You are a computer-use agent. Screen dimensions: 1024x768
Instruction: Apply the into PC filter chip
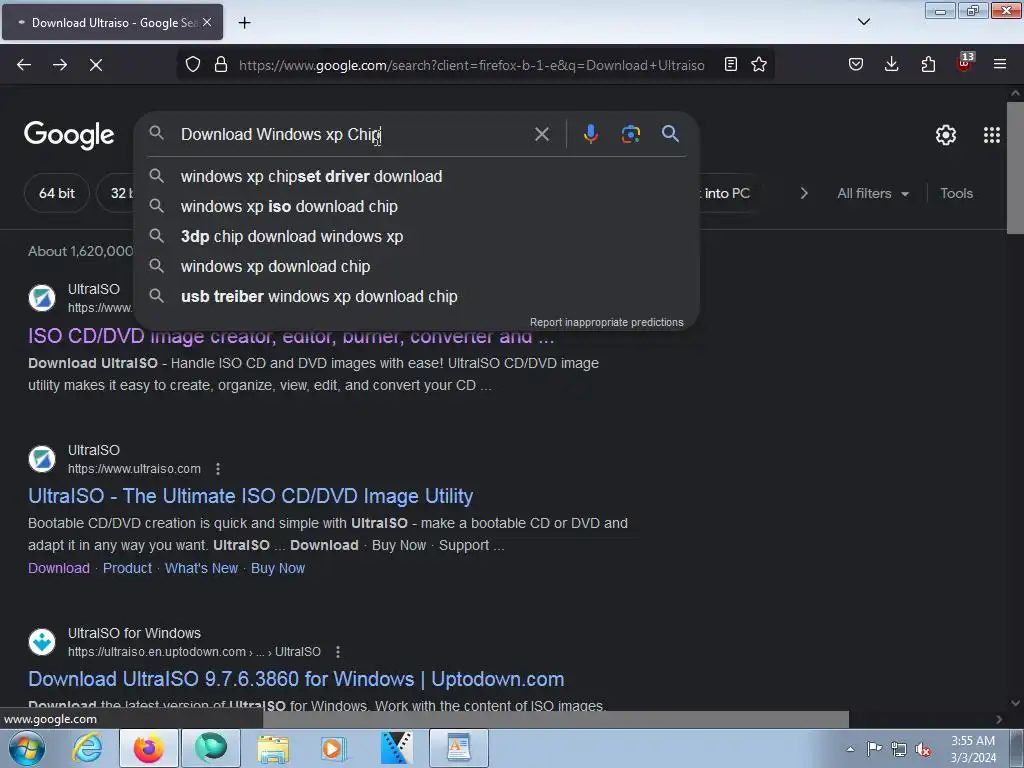(x=726, y=193)
